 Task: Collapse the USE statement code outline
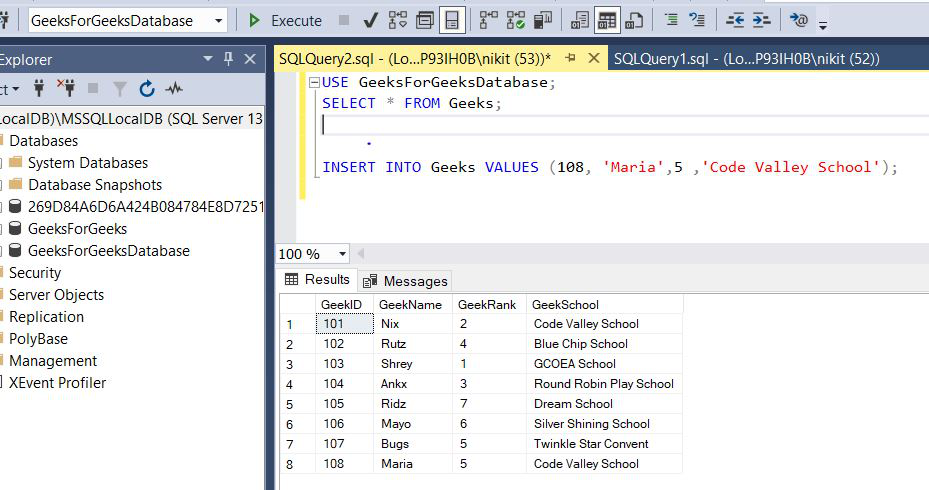[313, 82]
